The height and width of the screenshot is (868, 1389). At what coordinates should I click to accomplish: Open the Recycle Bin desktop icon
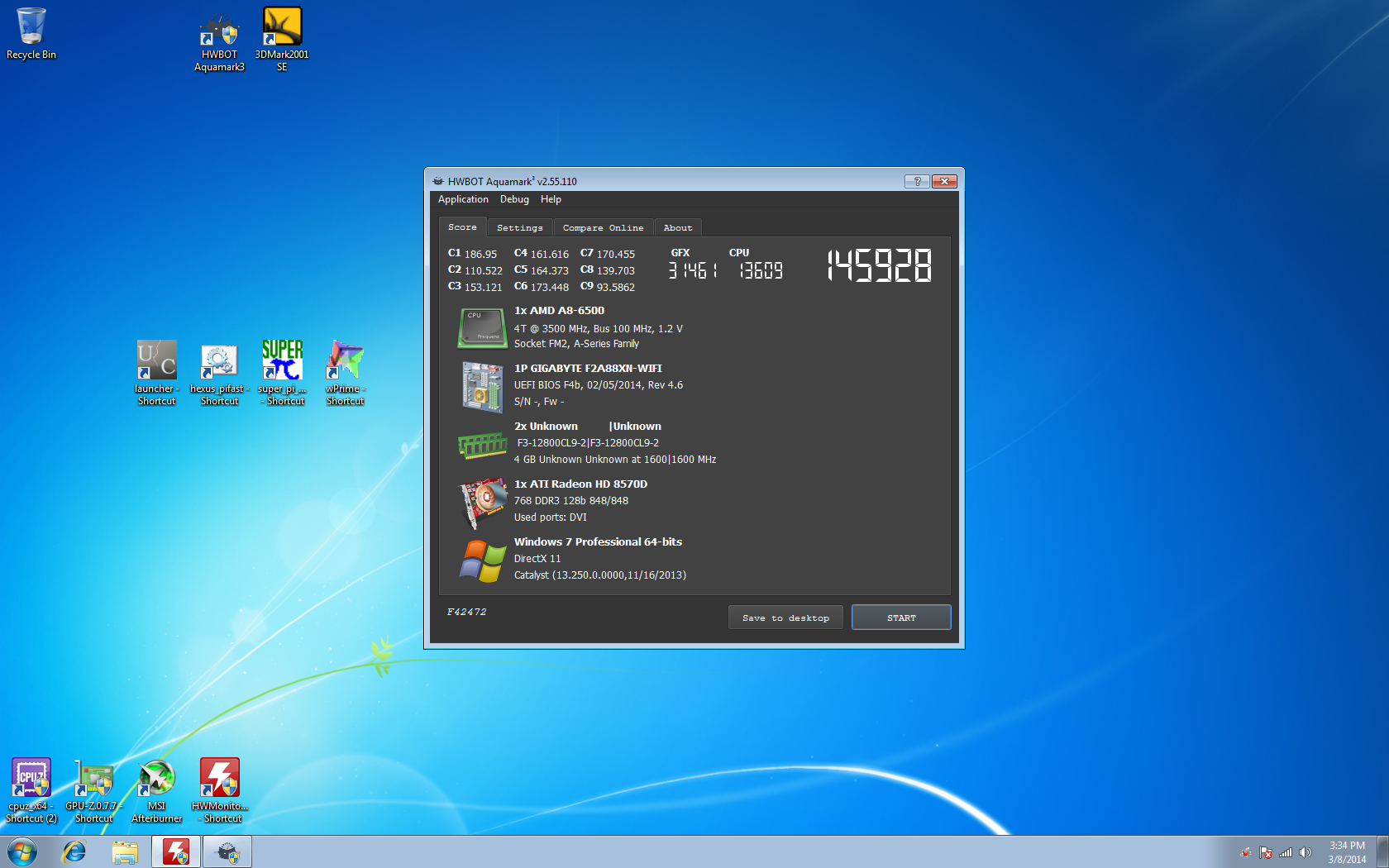[31, 34]
